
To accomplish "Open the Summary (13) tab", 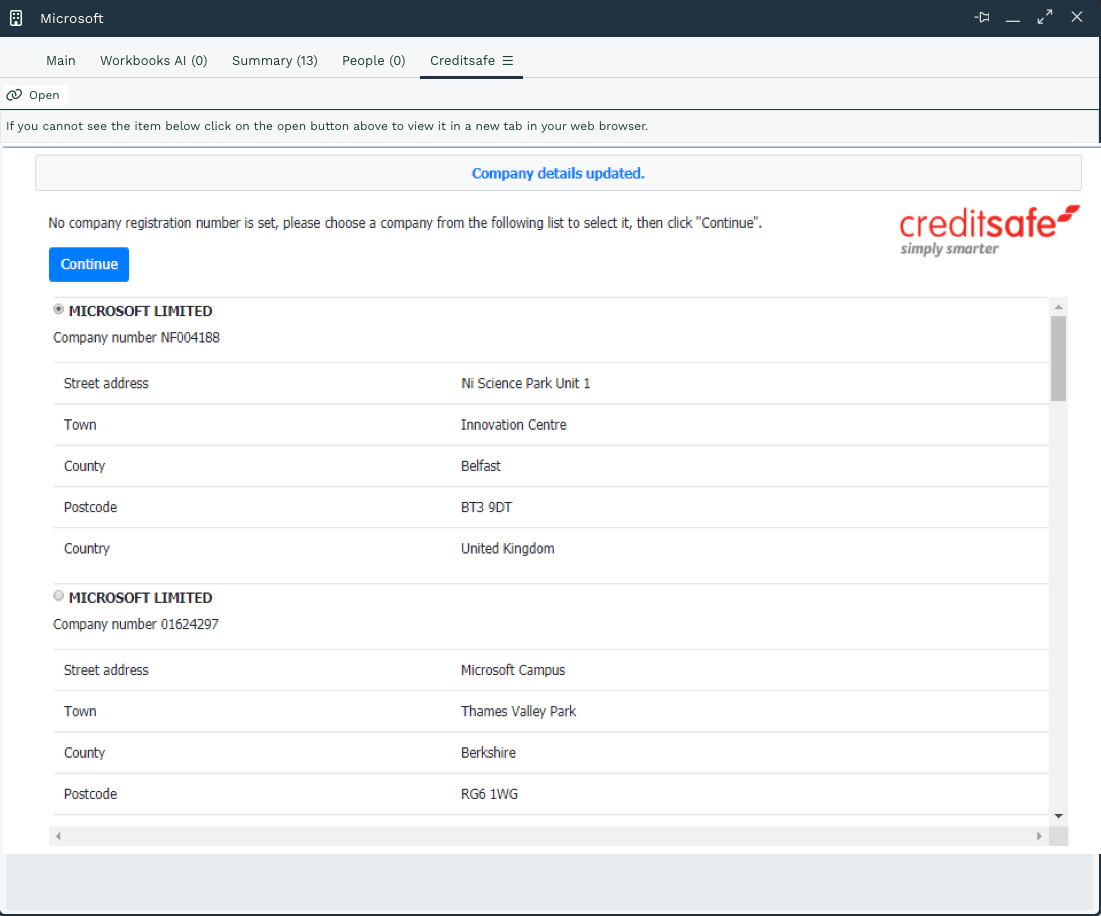I will coord(275,60).
